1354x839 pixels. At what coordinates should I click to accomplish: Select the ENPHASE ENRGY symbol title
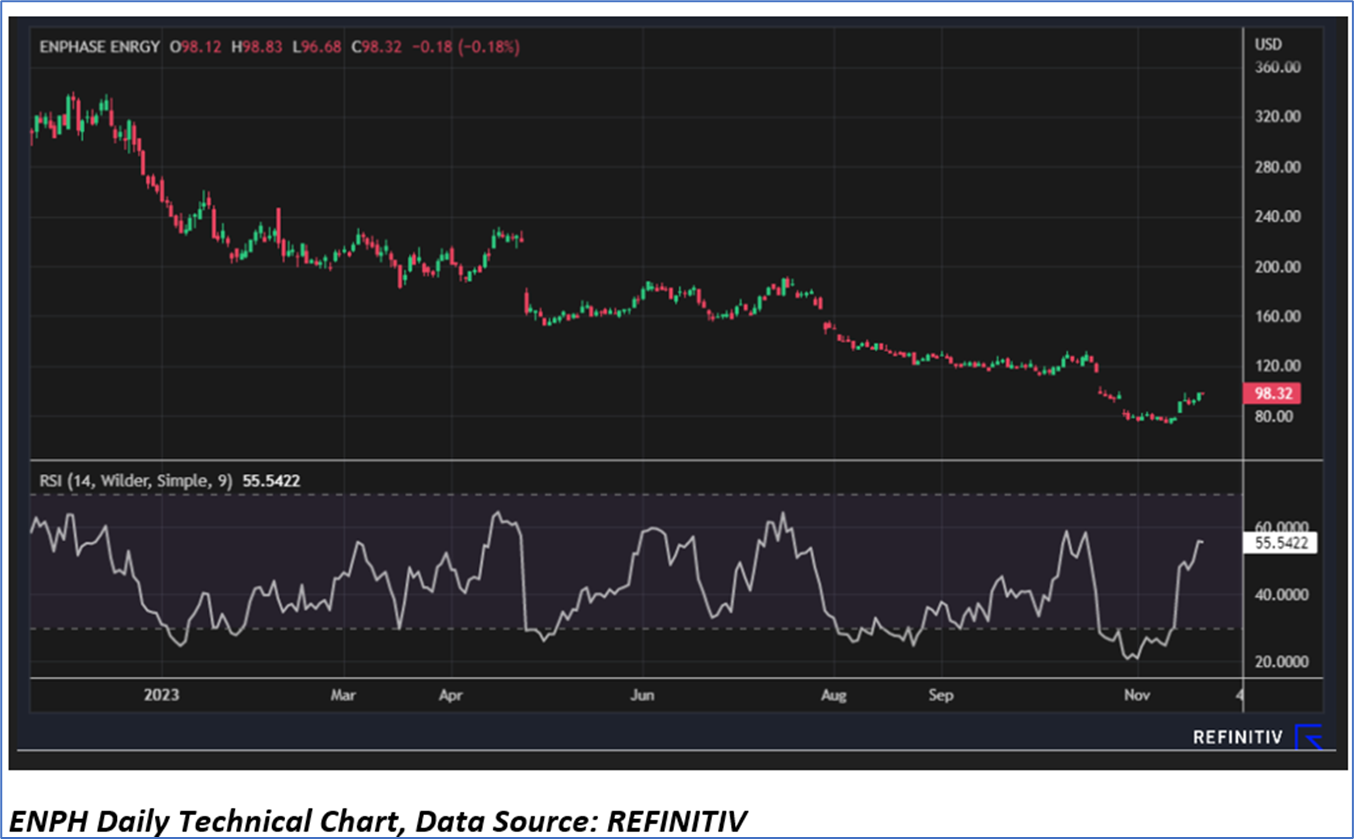(99, 47)
